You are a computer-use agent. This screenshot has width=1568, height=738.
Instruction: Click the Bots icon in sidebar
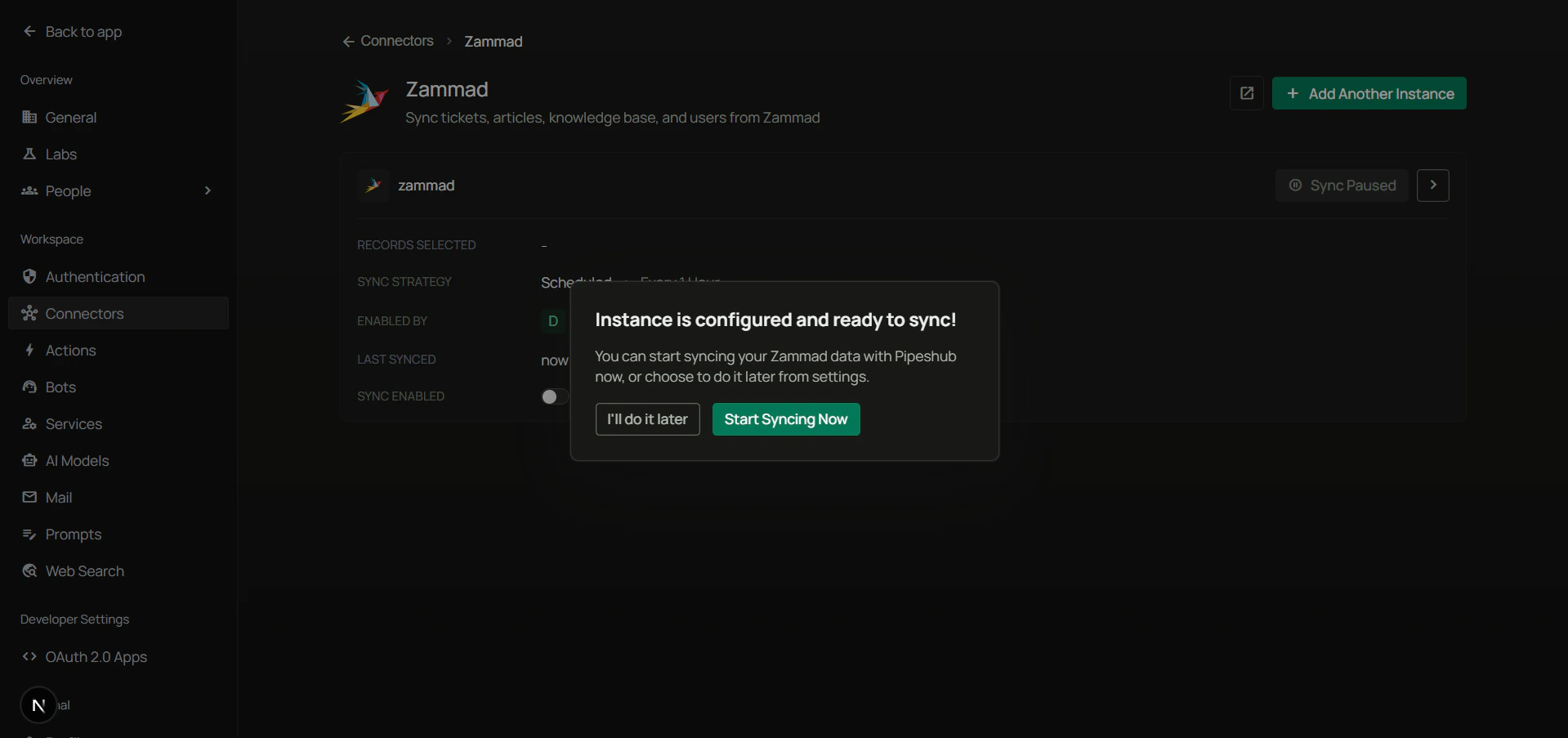29,387
